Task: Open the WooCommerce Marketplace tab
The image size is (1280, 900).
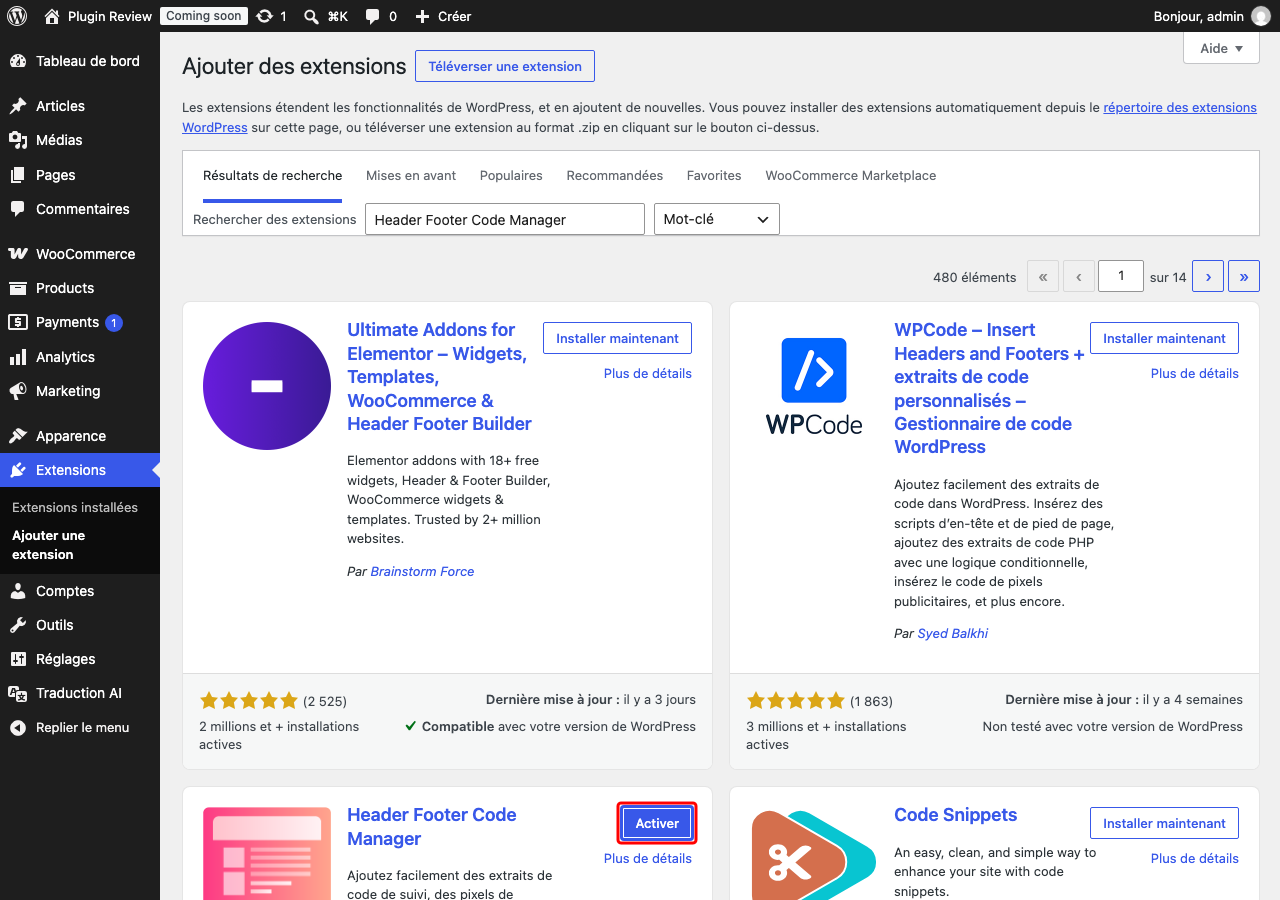Action: click(851, 176)
